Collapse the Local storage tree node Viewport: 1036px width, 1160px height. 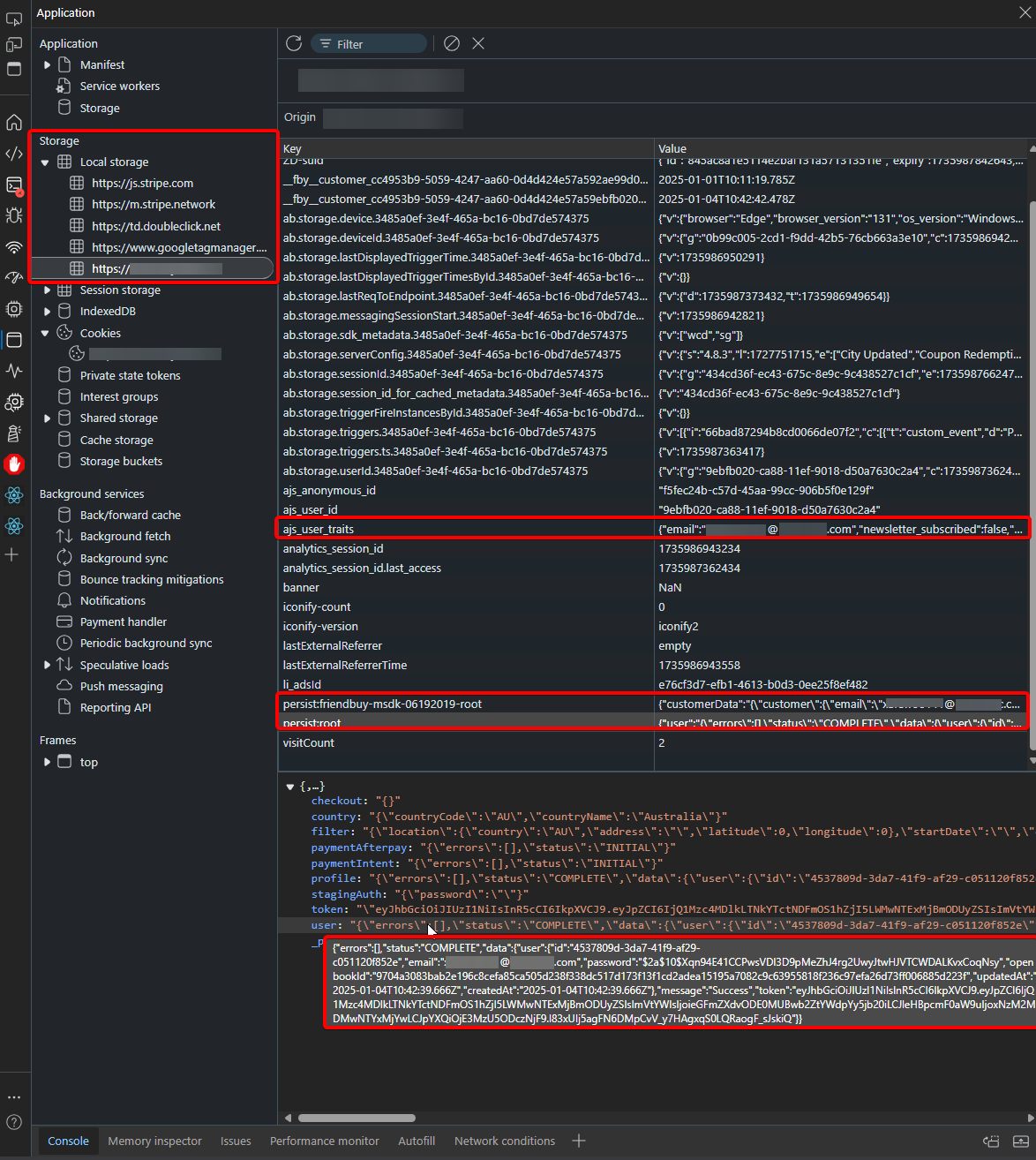pyautogui.click(x=45, y=162)
